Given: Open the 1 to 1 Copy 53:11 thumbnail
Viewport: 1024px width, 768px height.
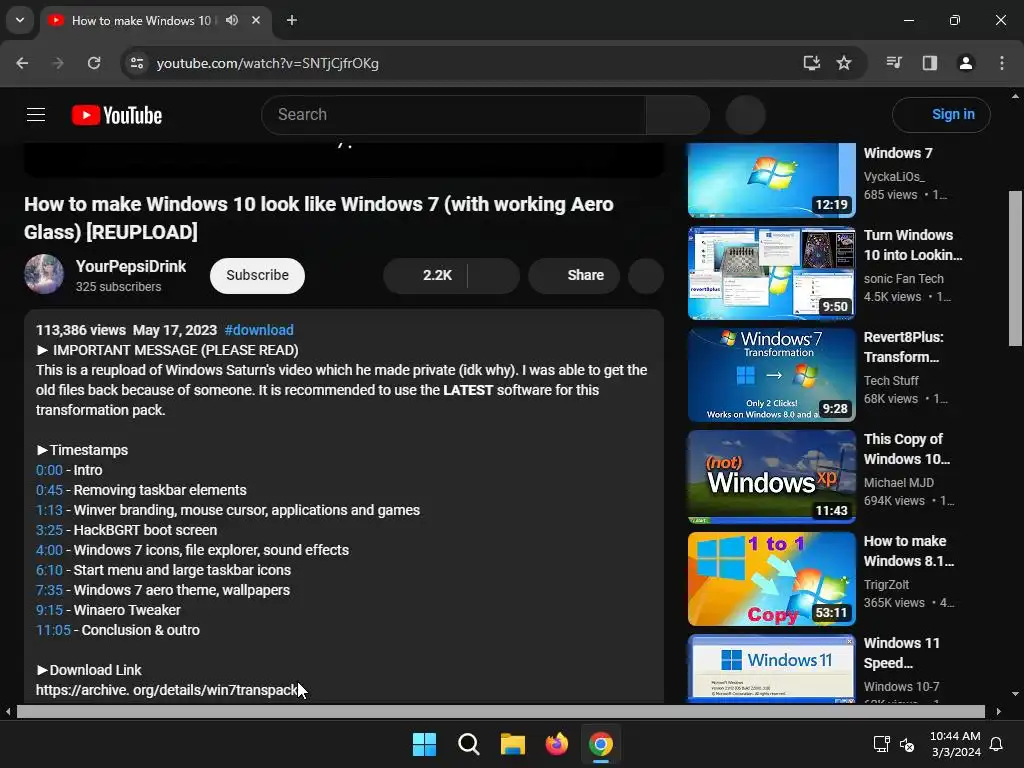Looking at the screenshot, I should pos(771,579).
